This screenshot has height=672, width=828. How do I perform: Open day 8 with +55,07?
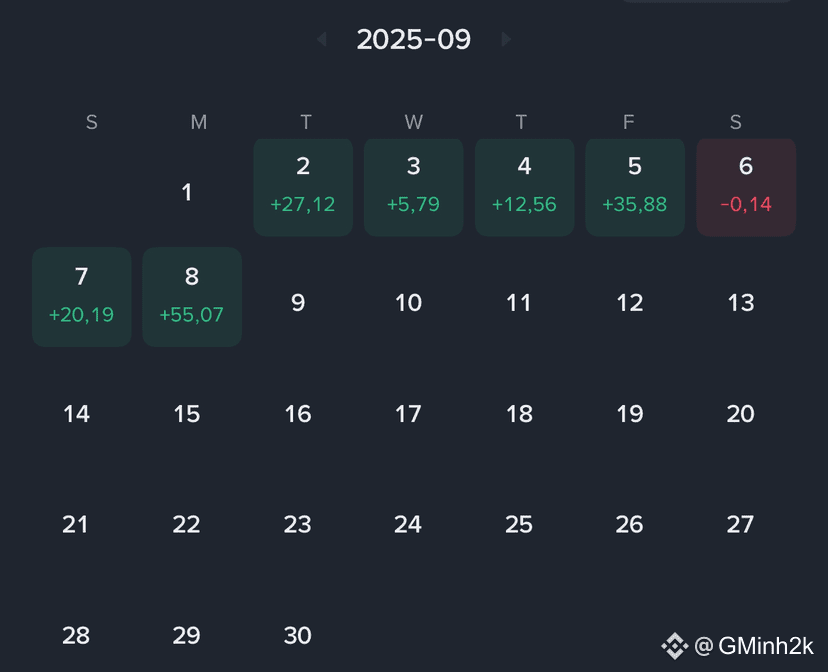[192, 297]
